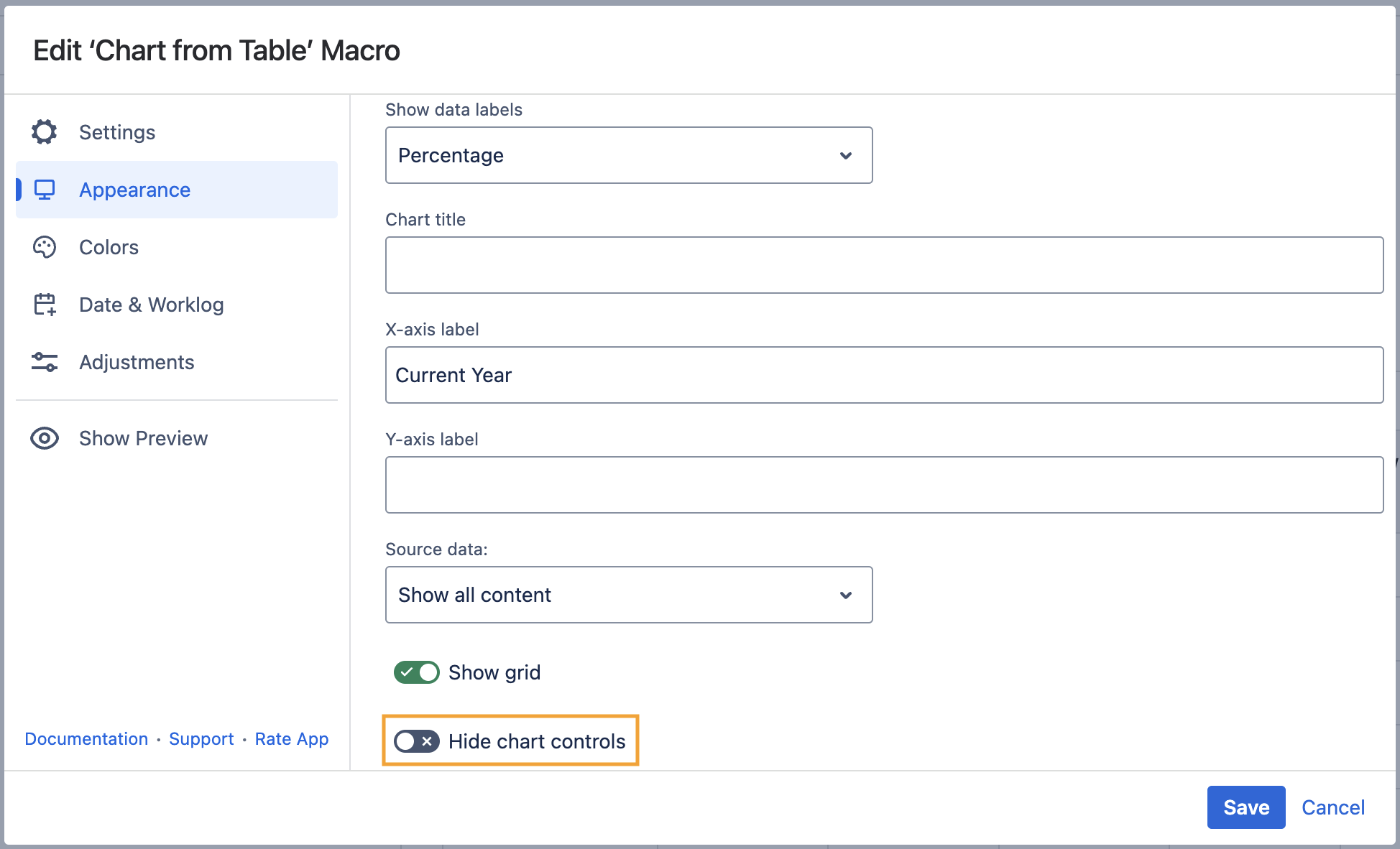Click the Adjustments sliders icon
This screenshot has width=1400, height=849.
45,362
